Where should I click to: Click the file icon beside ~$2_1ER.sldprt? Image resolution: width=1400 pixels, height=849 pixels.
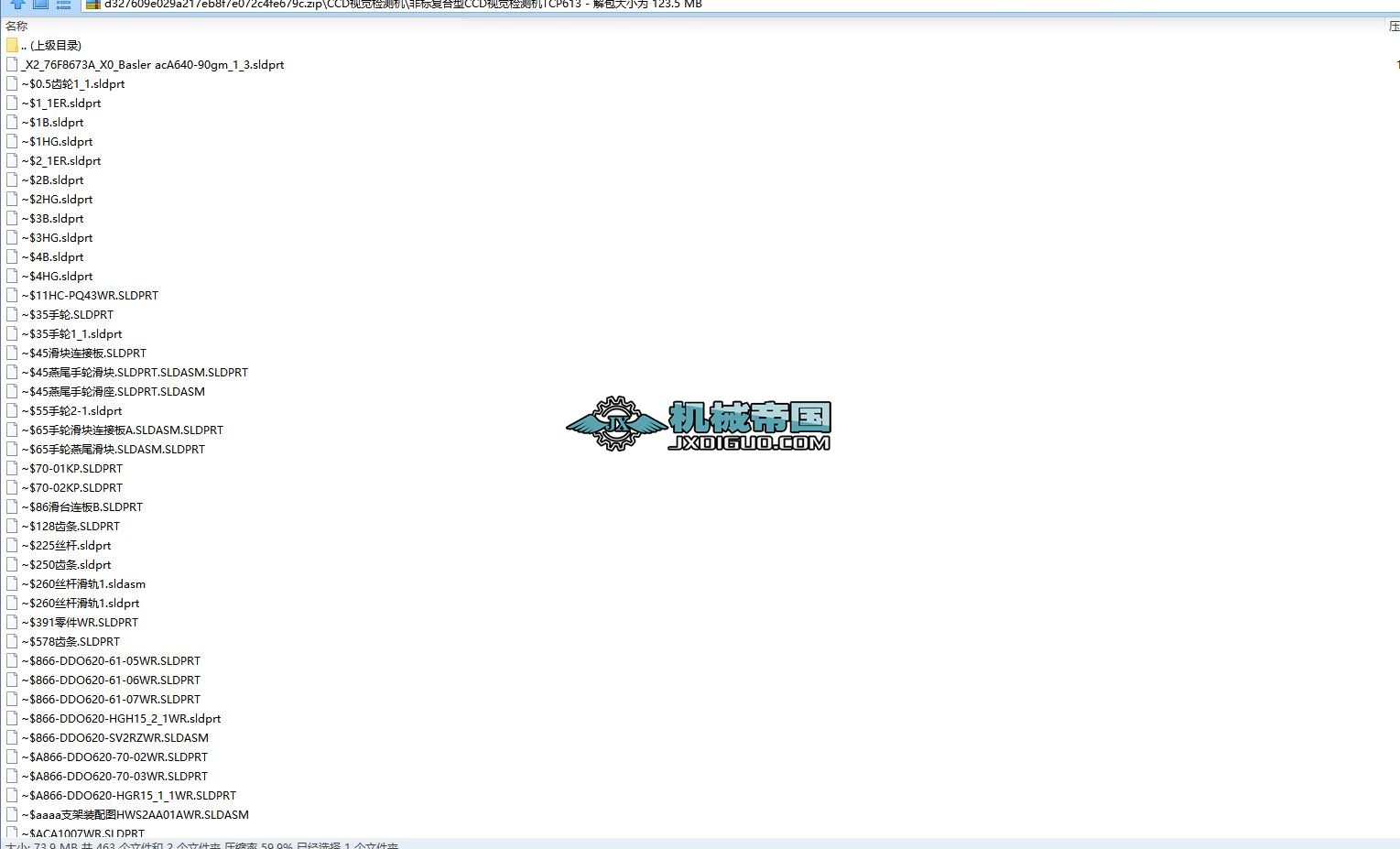click(x=12, y=161)
